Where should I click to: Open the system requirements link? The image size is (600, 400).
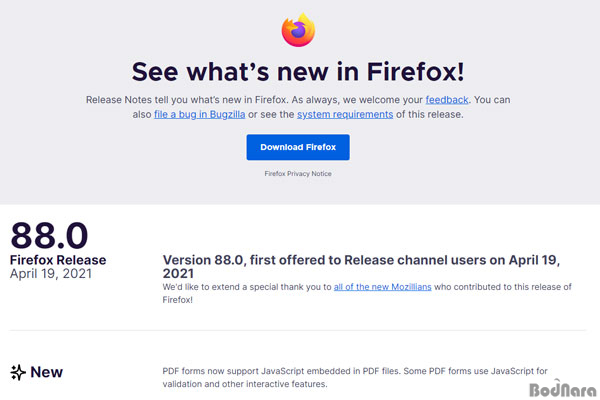tap(345, 114)
